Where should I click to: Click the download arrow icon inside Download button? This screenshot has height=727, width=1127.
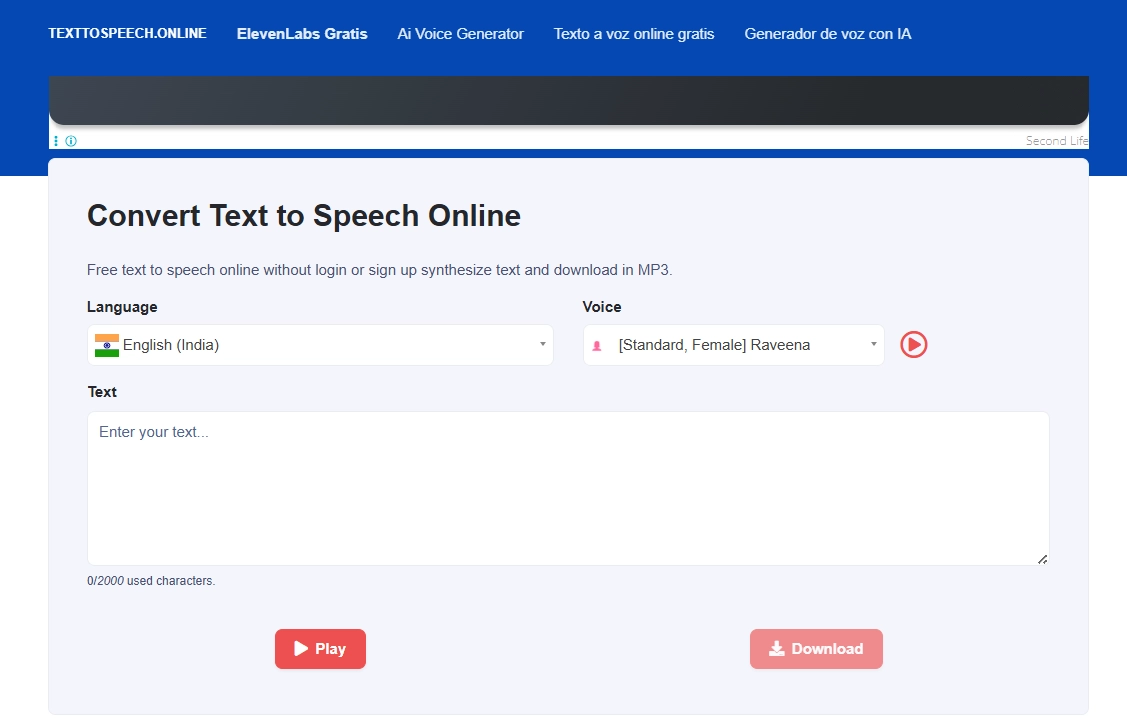pyautogui.click(x=776, y=649)
